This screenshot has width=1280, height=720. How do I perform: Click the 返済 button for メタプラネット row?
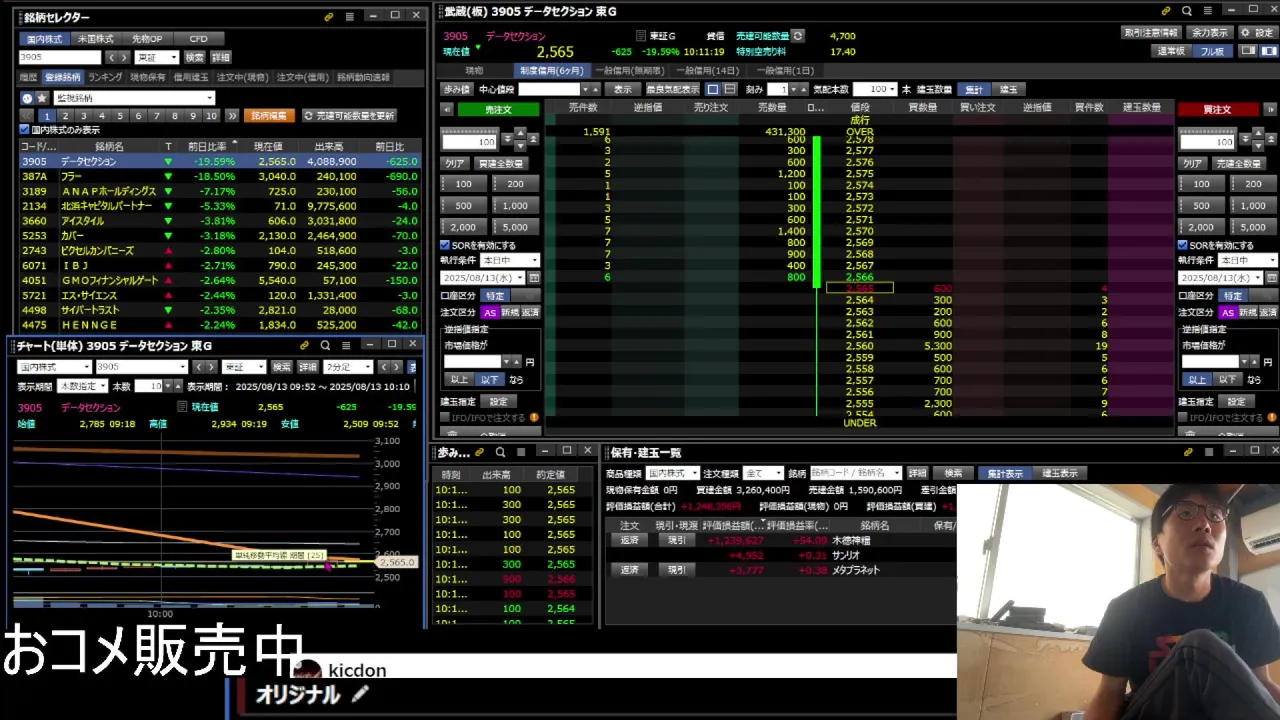tap(629, 570)
